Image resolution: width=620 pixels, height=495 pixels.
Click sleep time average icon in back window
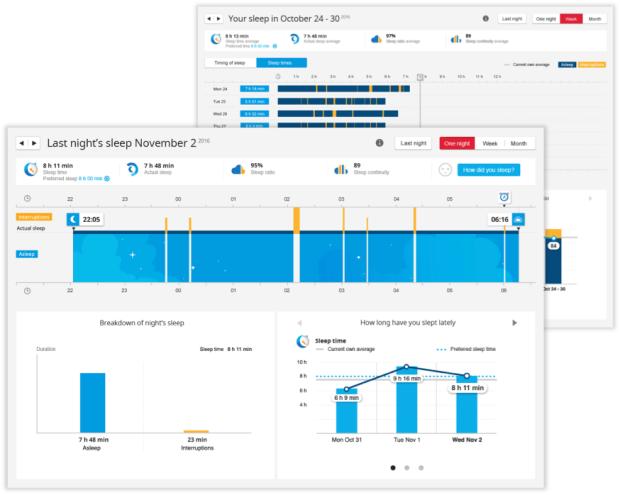point(216,39)
